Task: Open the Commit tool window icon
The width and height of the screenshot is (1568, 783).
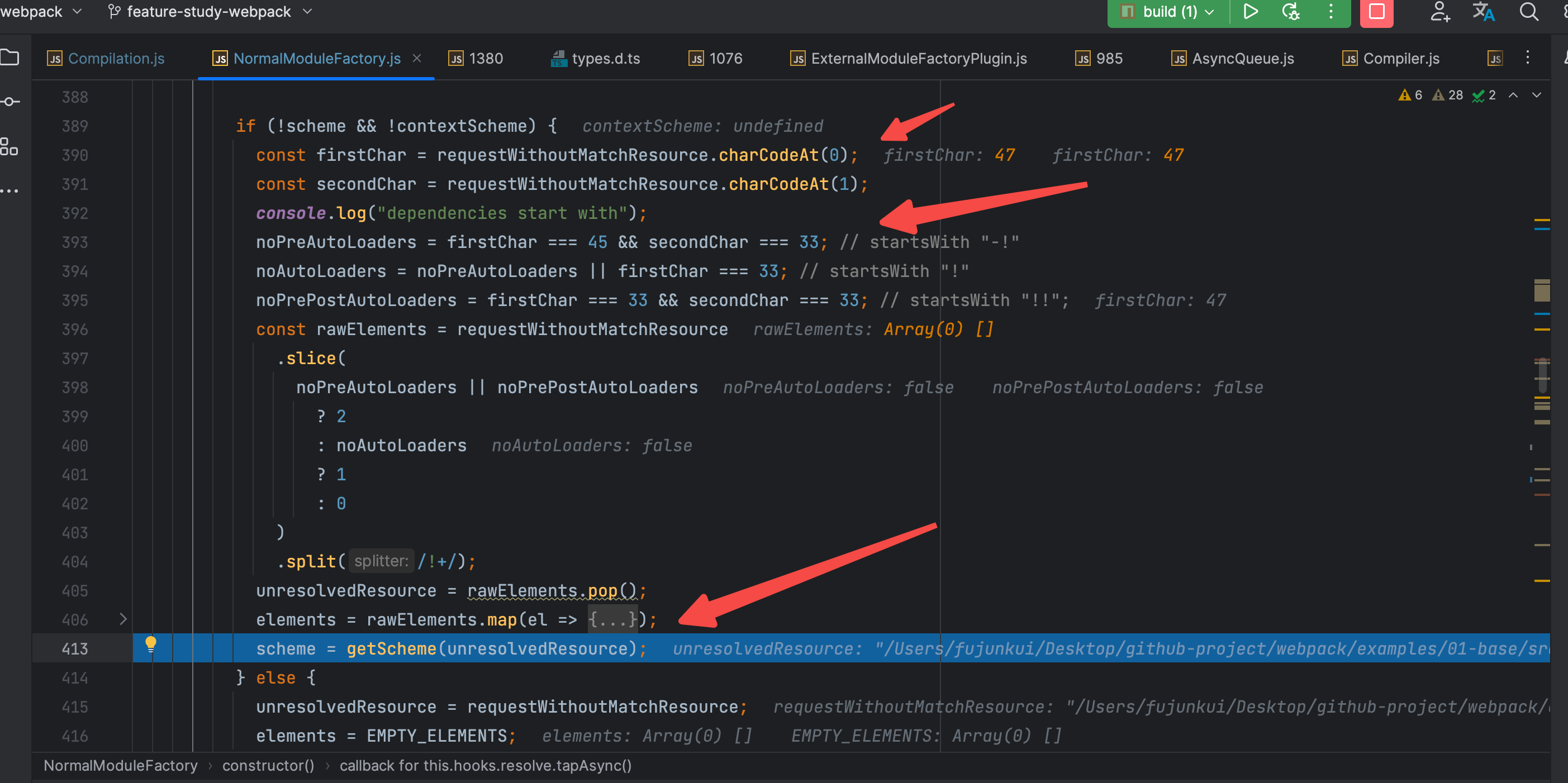Action: pyautogui.click(x=9, y=102)
